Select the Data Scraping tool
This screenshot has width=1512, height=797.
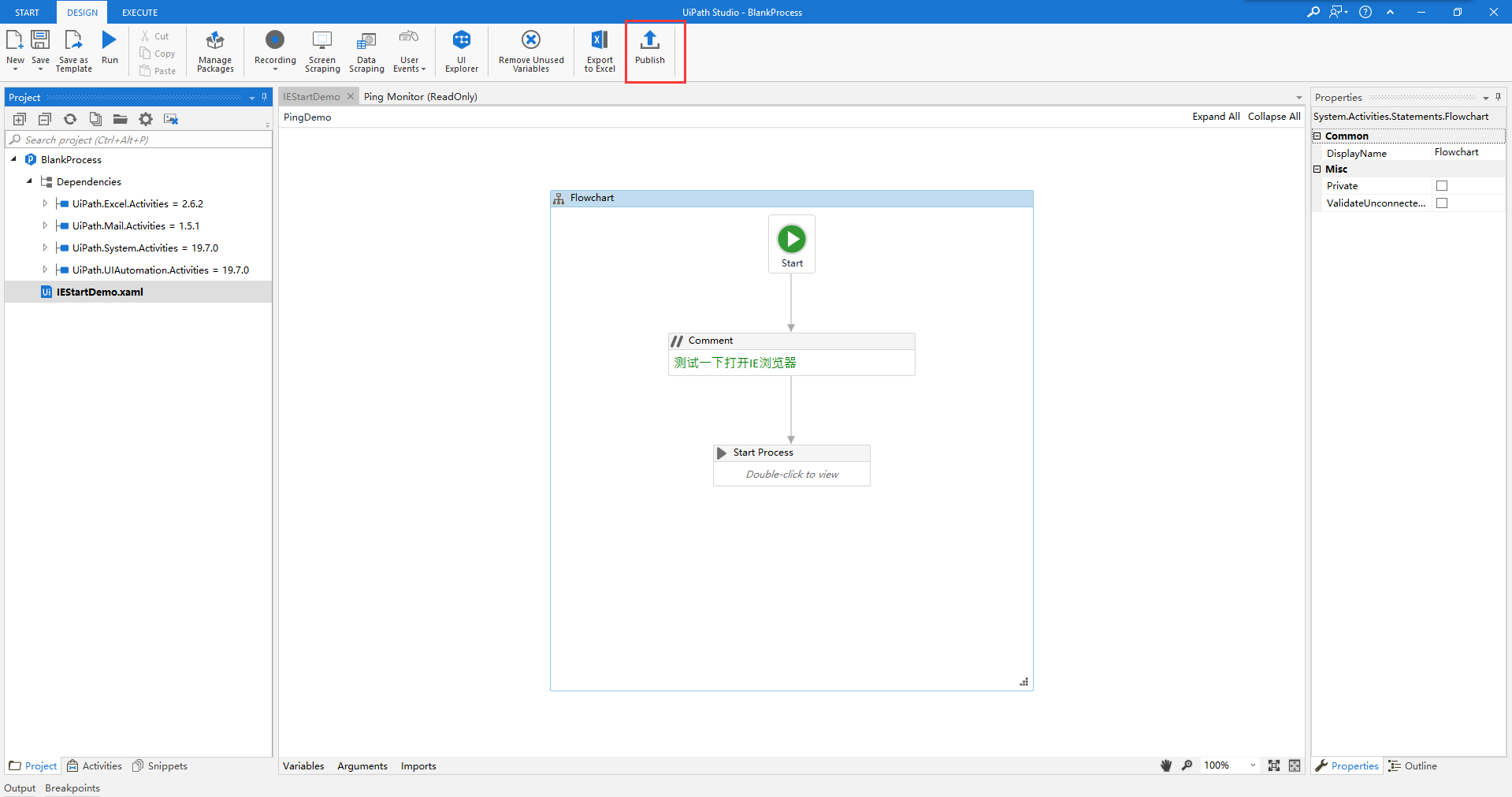pos(366,50)
